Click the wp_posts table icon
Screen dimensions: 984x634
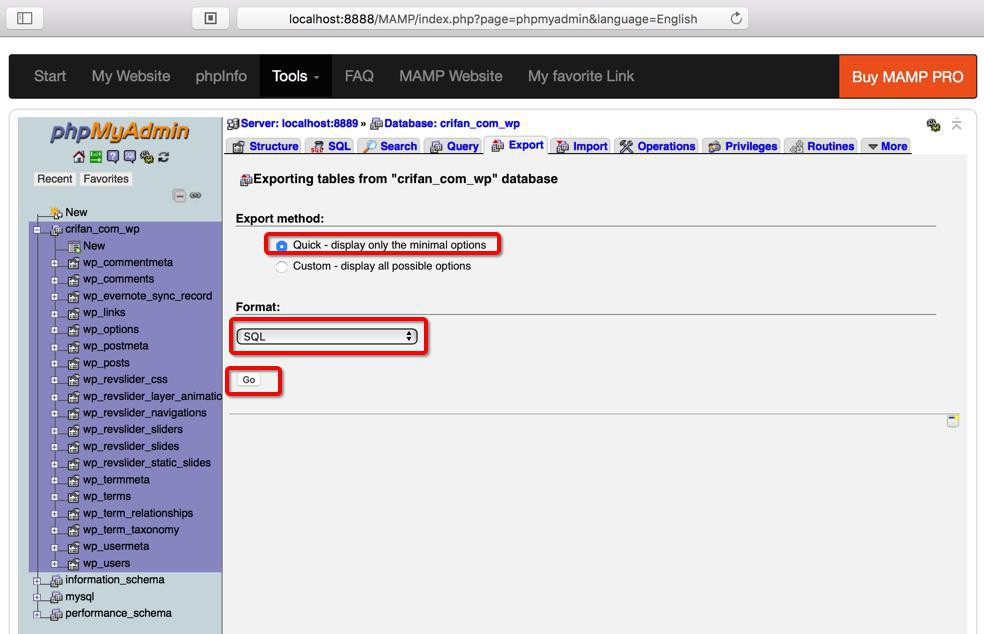[73, 363]
